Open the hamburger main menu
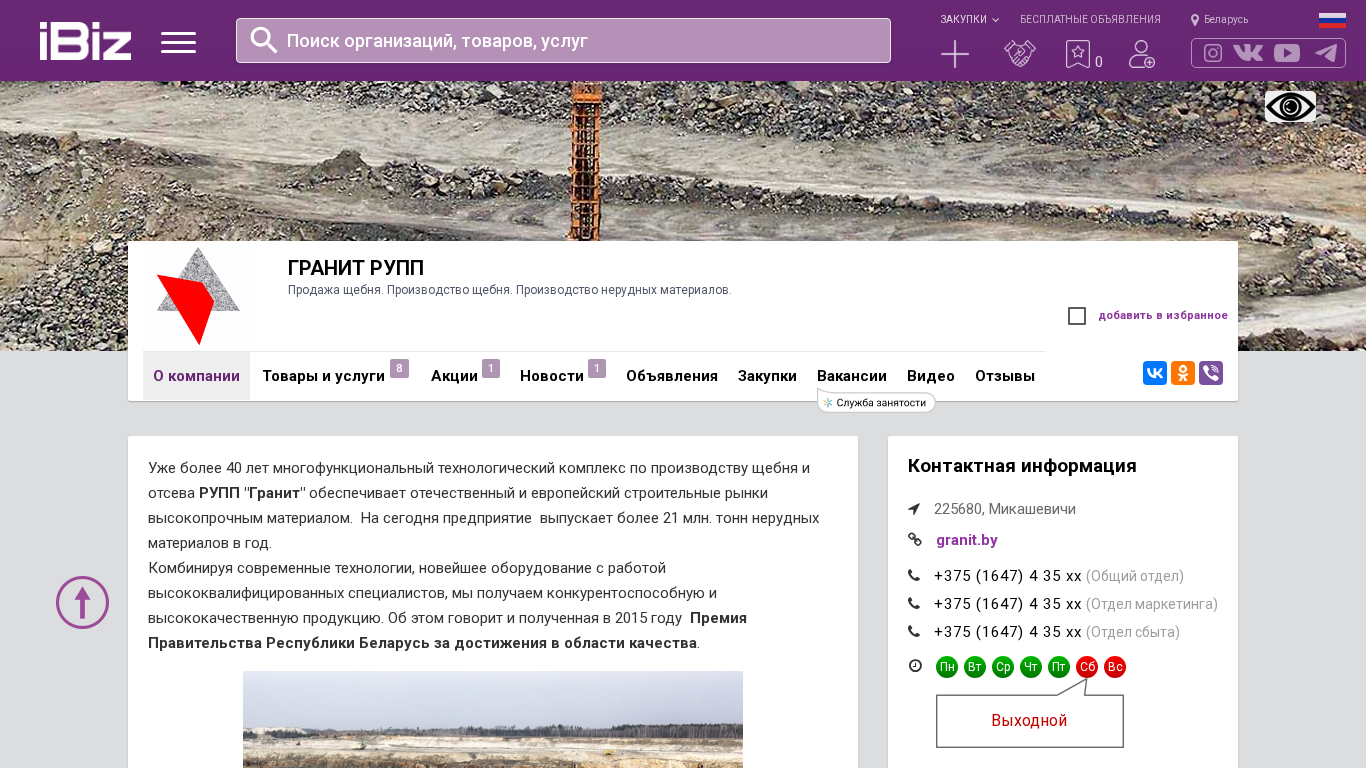This screenshot has height=768, width=1366. coord(178,42)
